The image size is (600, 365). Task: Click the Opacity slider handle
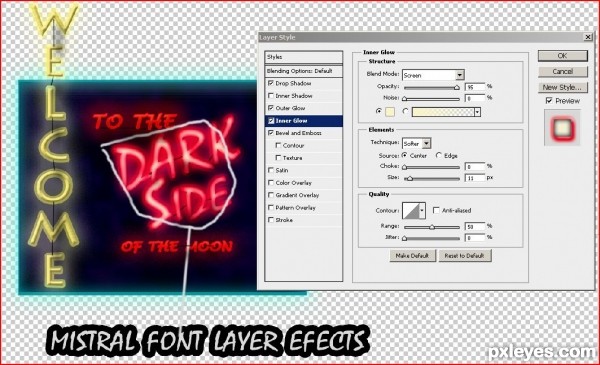tap(457, 88)
